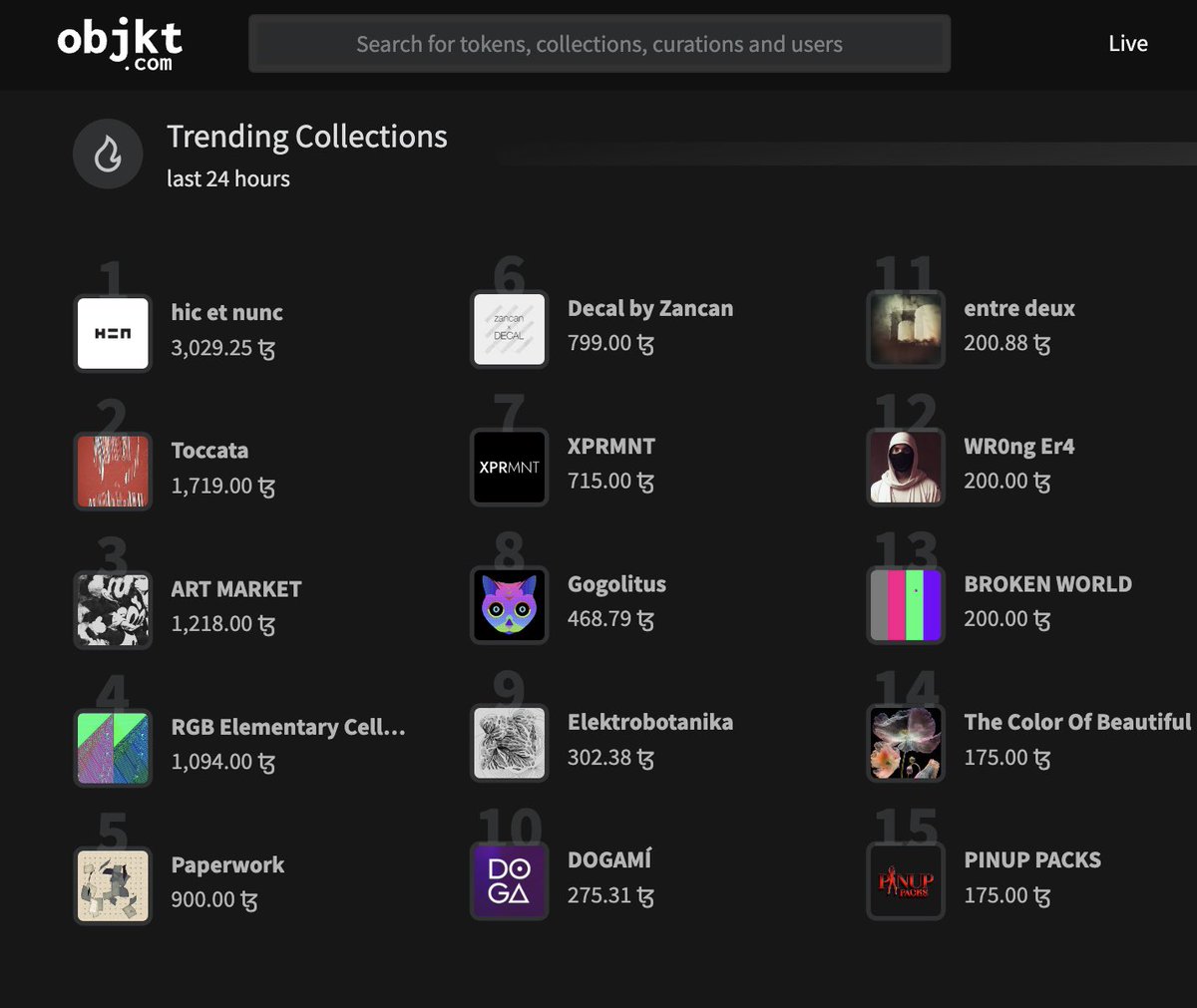Screen dimensions: 1197x1008
Task: Click the XPRMNT black logo icon
Action: [510, 467]
